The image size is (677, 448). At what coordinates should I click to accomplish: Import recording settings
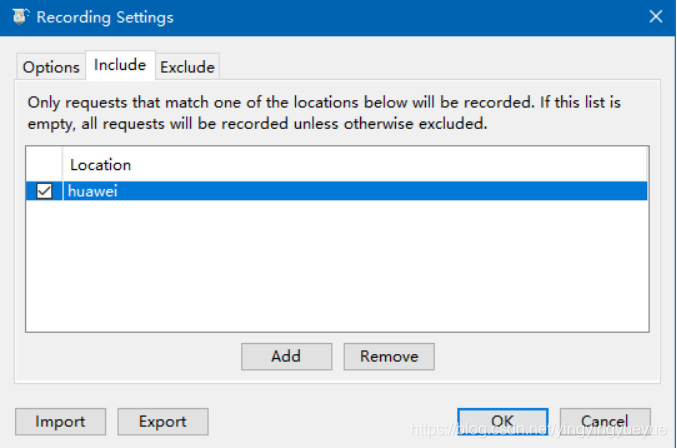60,422
